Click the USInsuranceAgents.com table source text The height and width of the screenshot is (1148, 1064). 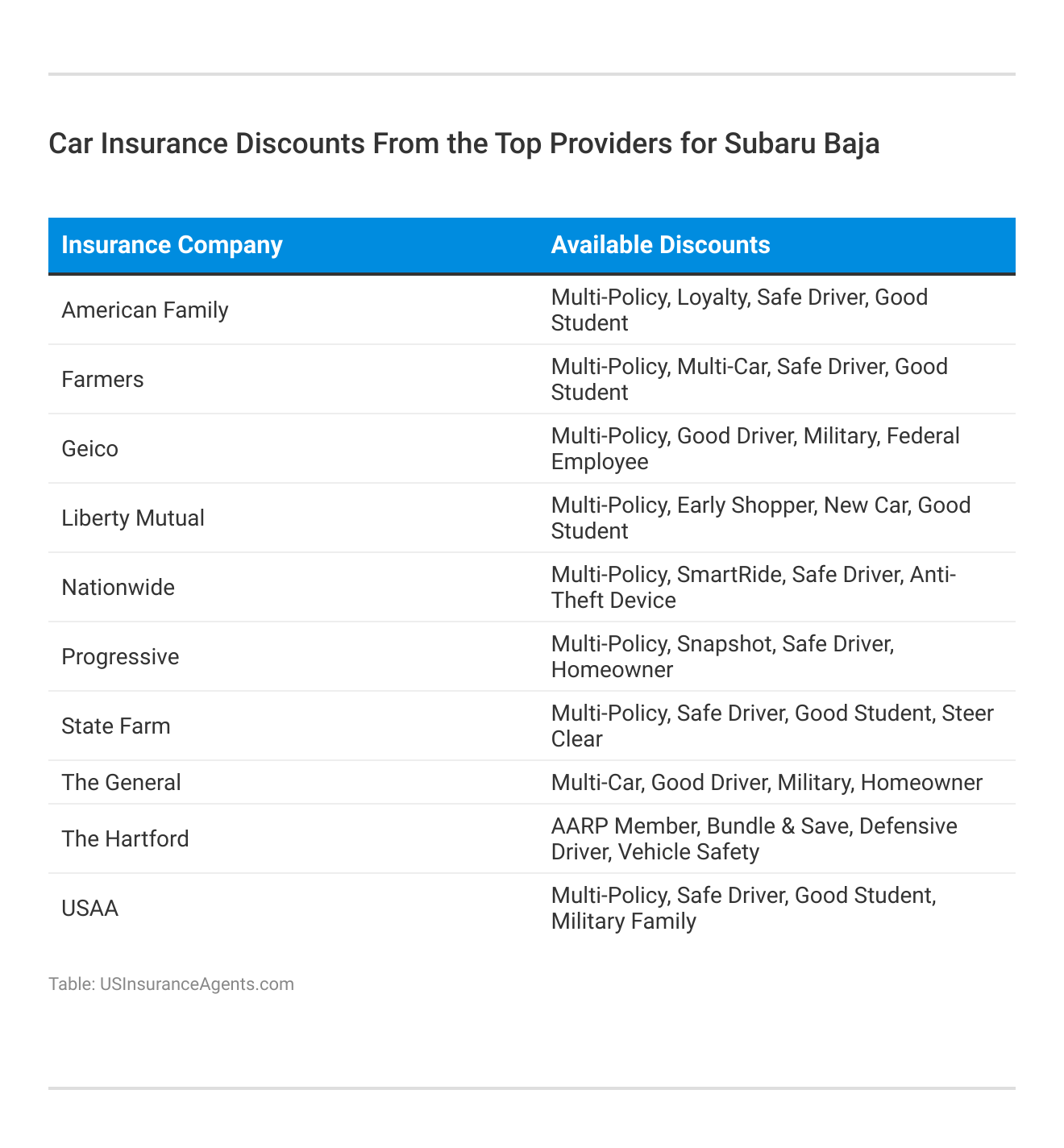(x=171, y=984)
